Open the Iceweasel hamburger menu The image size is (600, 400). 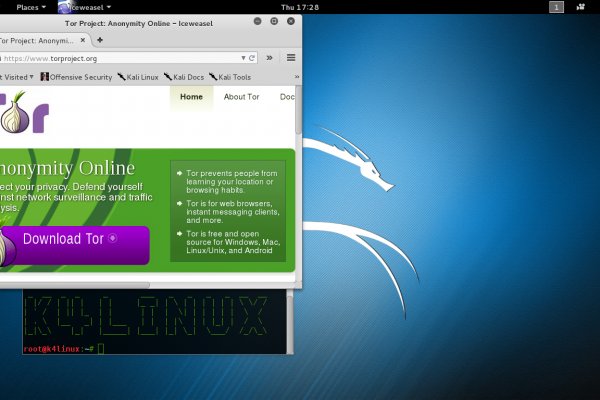click(x=291, y=58)
